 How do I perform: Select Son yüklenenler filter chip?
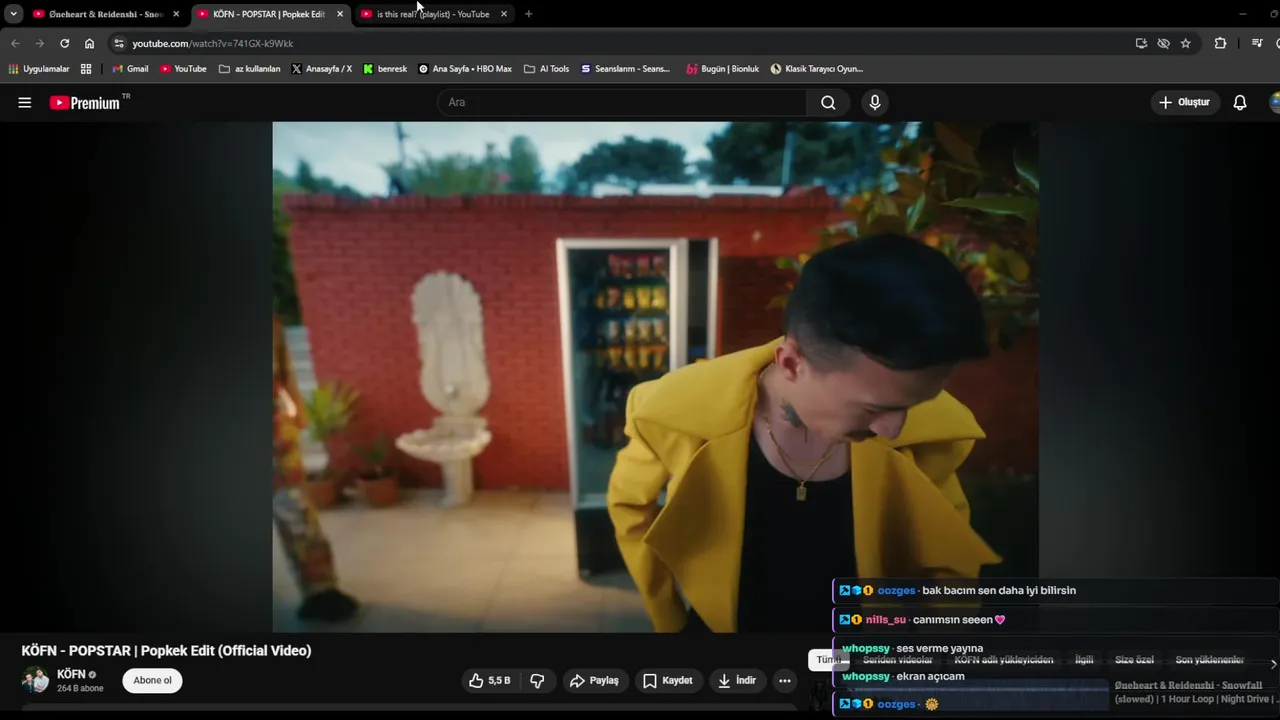coord(1209,660)
